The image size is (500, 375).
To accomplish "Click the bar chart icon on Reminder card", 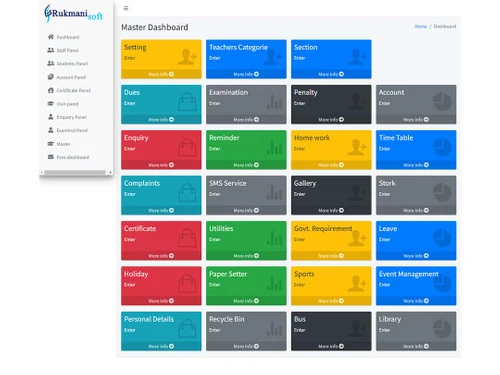I will coord(274,147).
